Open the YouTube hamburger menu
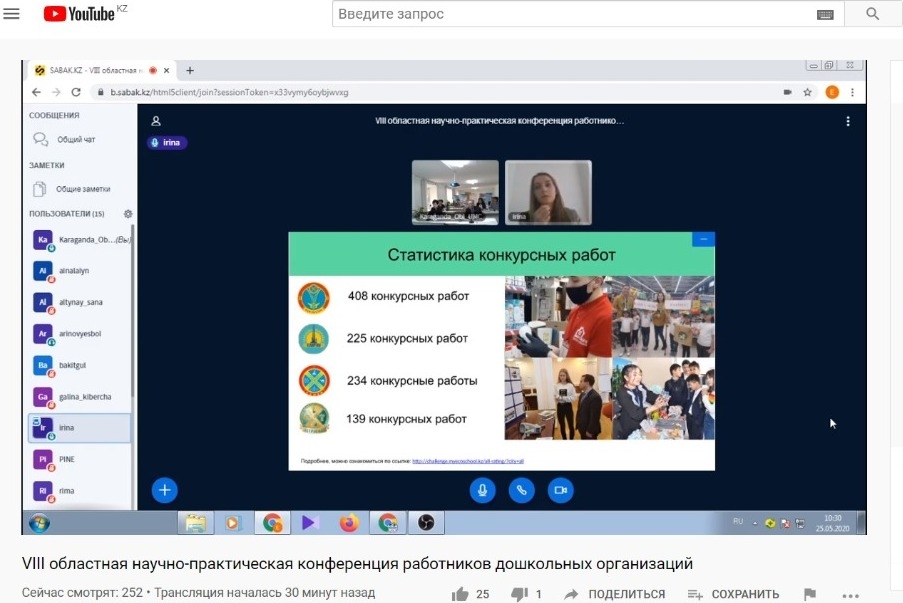This screenshot has width=903, height=603. [12, 14]
